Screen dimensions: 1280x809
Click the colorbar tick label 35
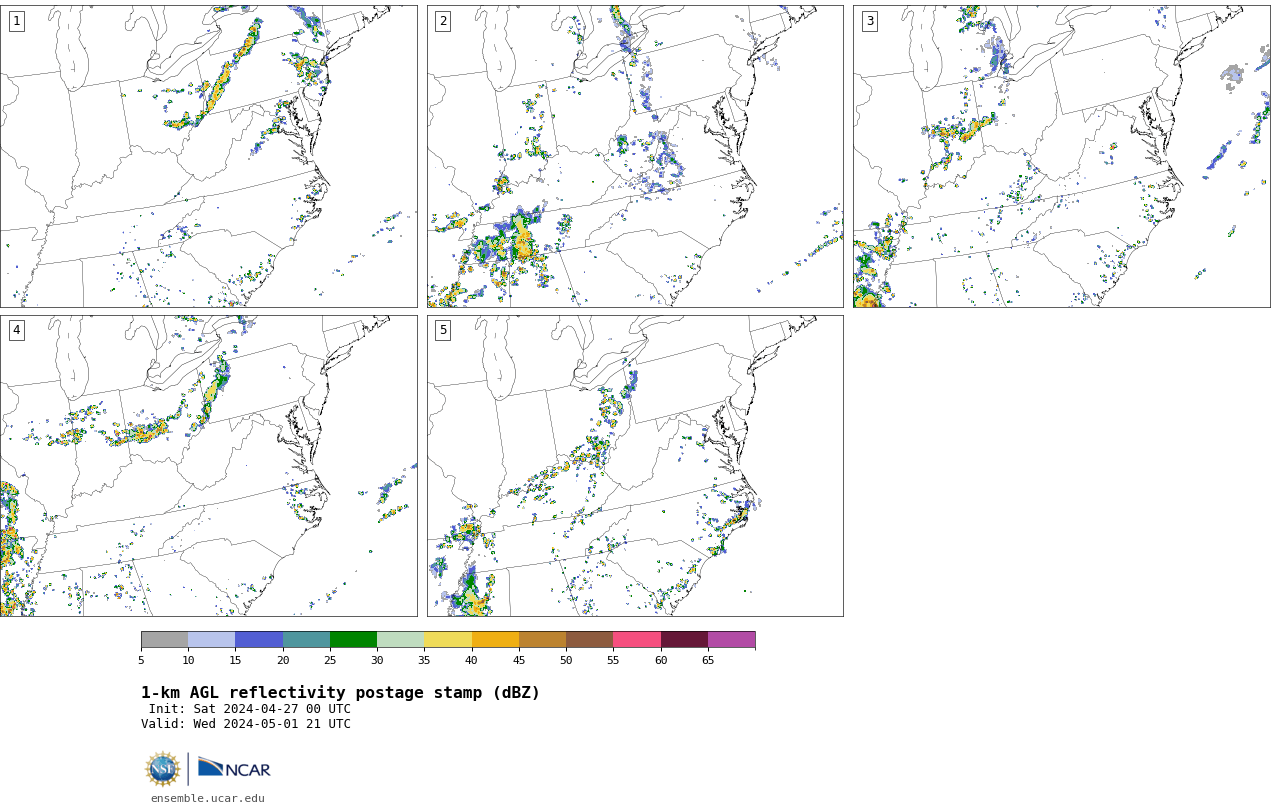pos(424,660)
